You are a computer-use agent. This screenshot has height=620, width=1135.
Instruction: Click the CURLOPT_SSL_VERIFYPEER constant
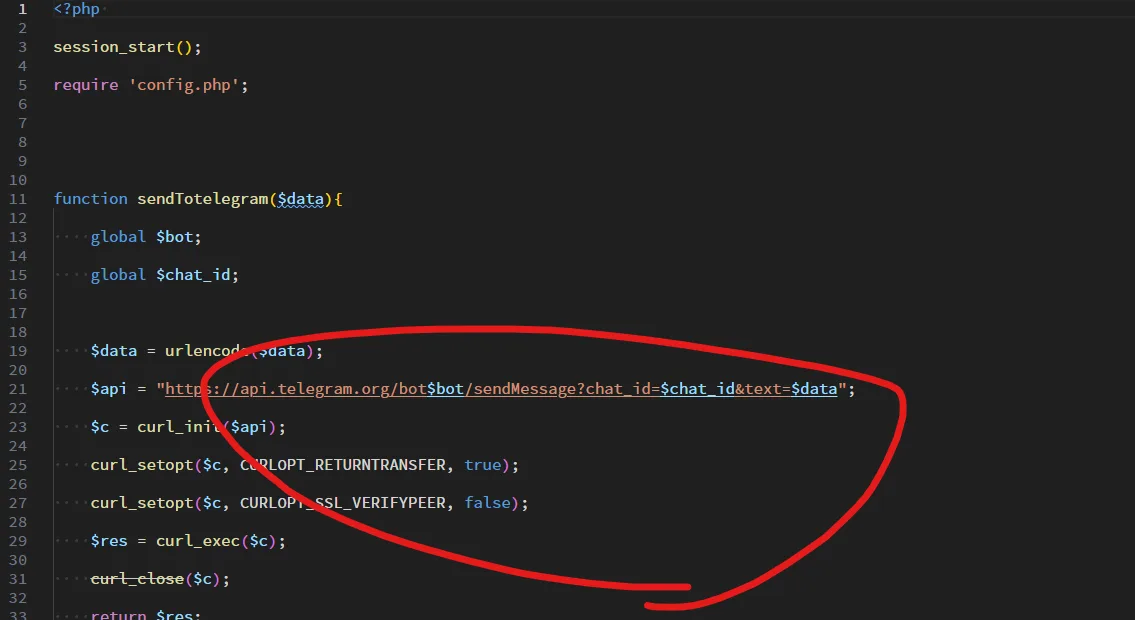tap(342, 503)
